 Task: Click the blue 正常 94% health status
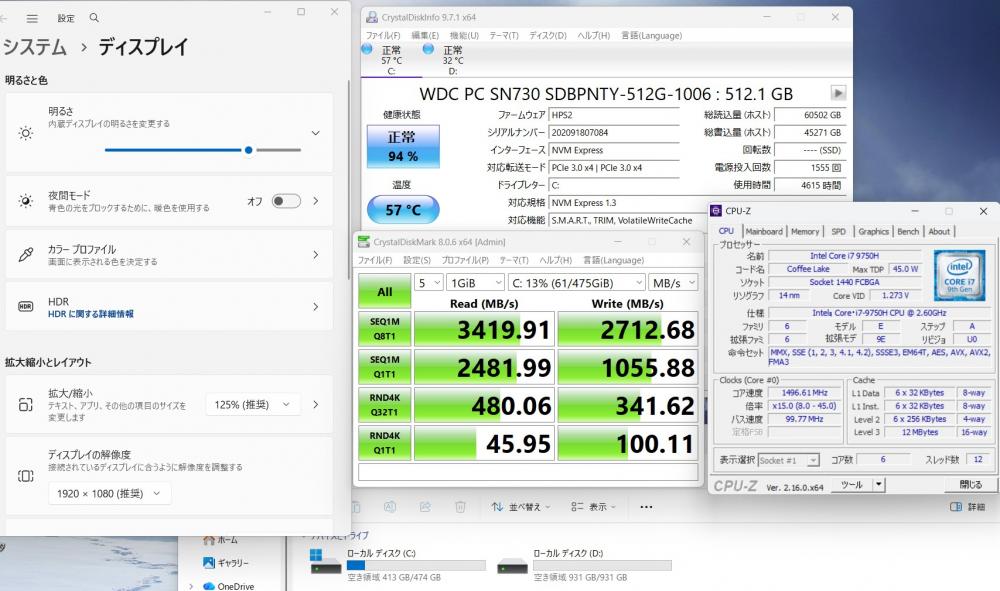(403, 147)
